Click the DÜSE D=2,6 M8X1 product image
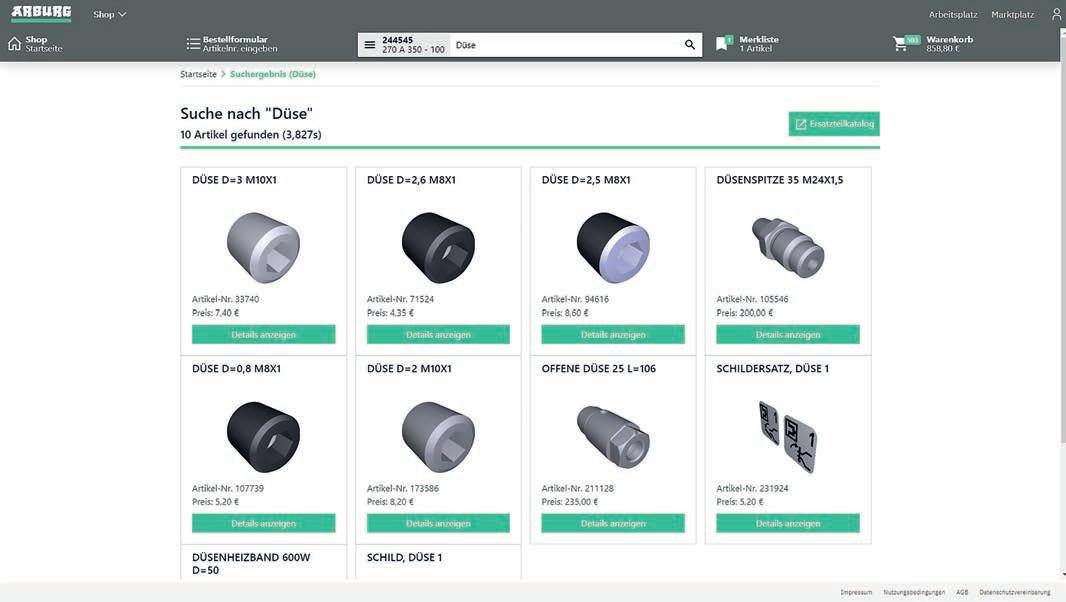The image size is (1066, 602). click(x=438, y=247)
